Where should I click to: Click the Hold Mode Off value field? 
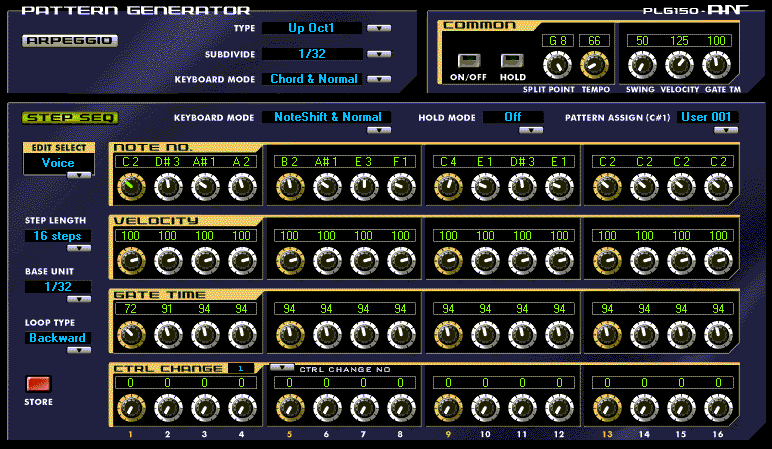point(513,117)
